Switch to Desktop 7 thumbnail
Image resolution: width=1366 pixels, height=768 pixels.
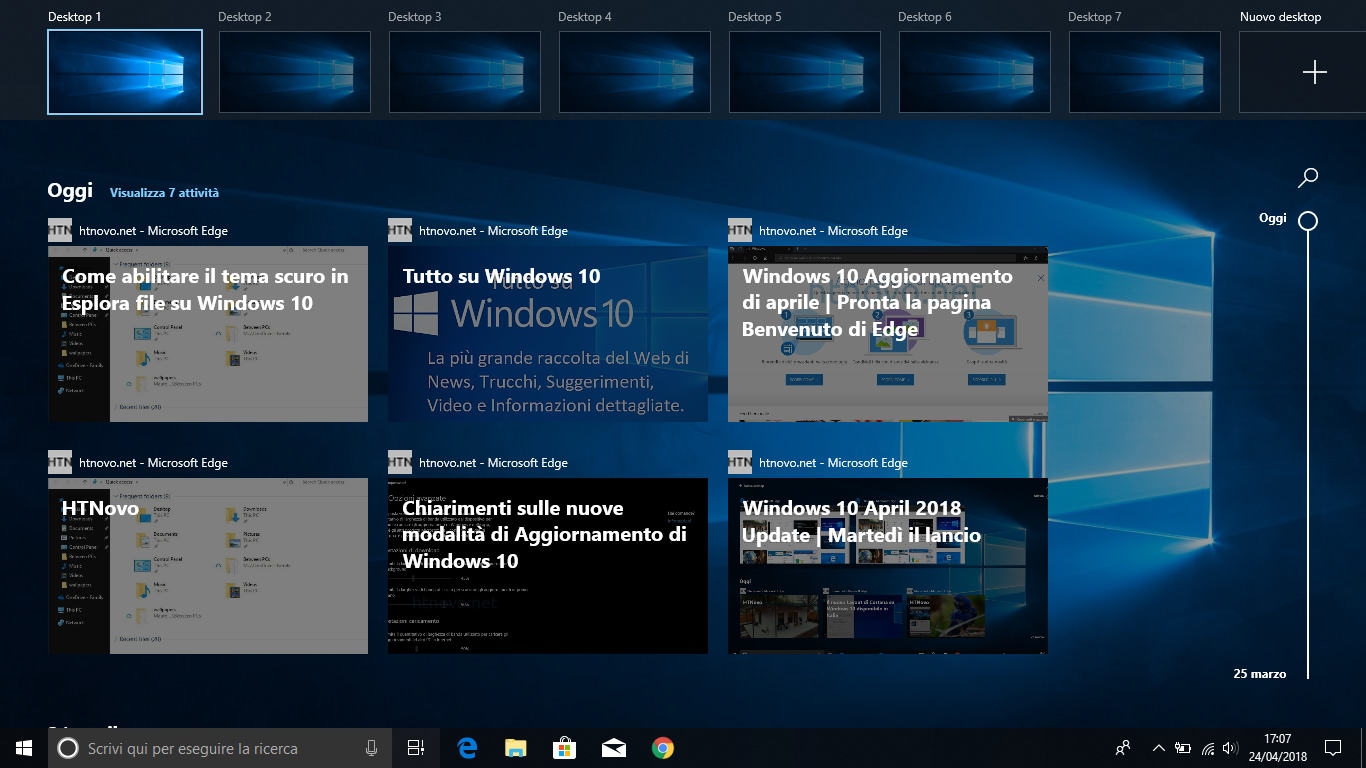pyautogui.click(x=1145, y=72)
